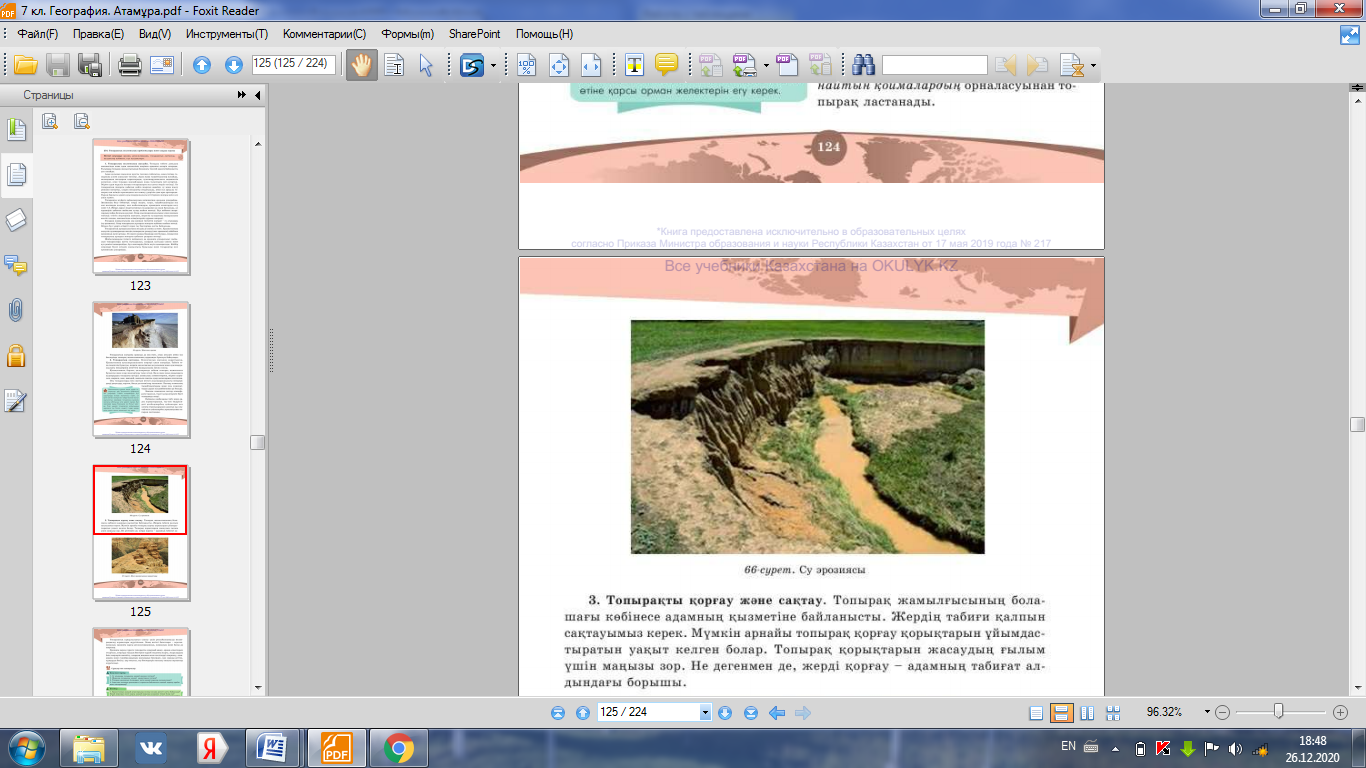Switch to Single Page view mode

[x=1036, y=713]
